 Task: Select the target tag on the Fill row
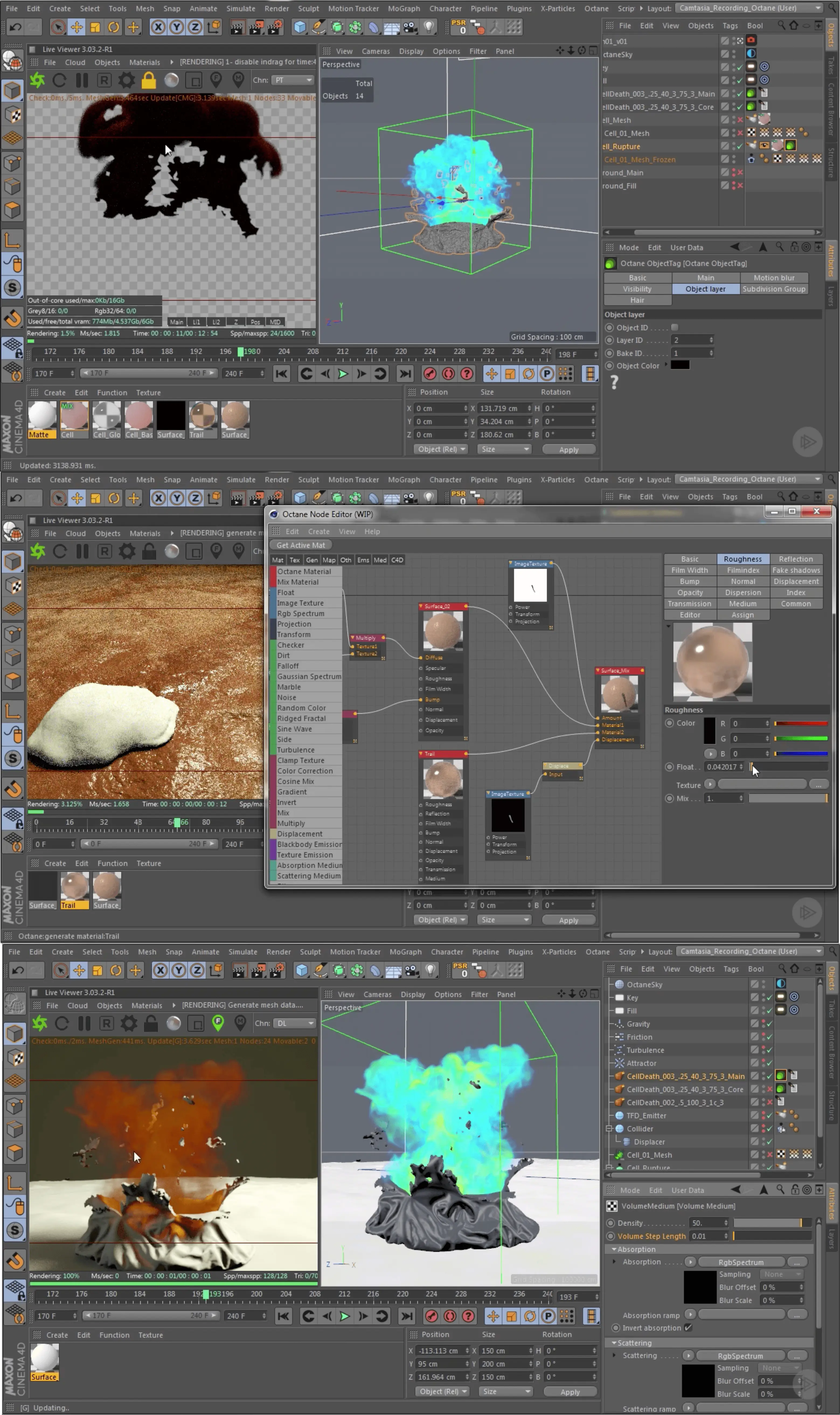click(x=794, y=1010)
